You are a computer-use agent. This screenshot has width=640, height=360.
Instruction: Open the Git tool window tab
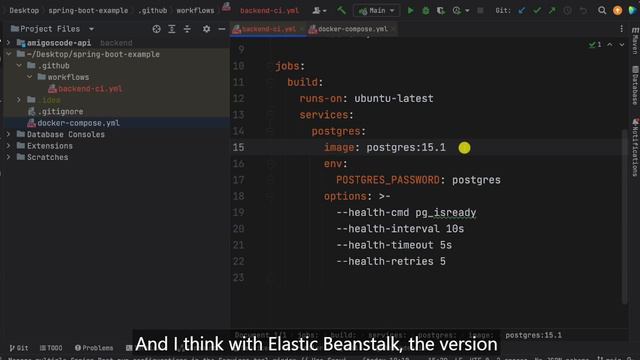pos(19,348)
